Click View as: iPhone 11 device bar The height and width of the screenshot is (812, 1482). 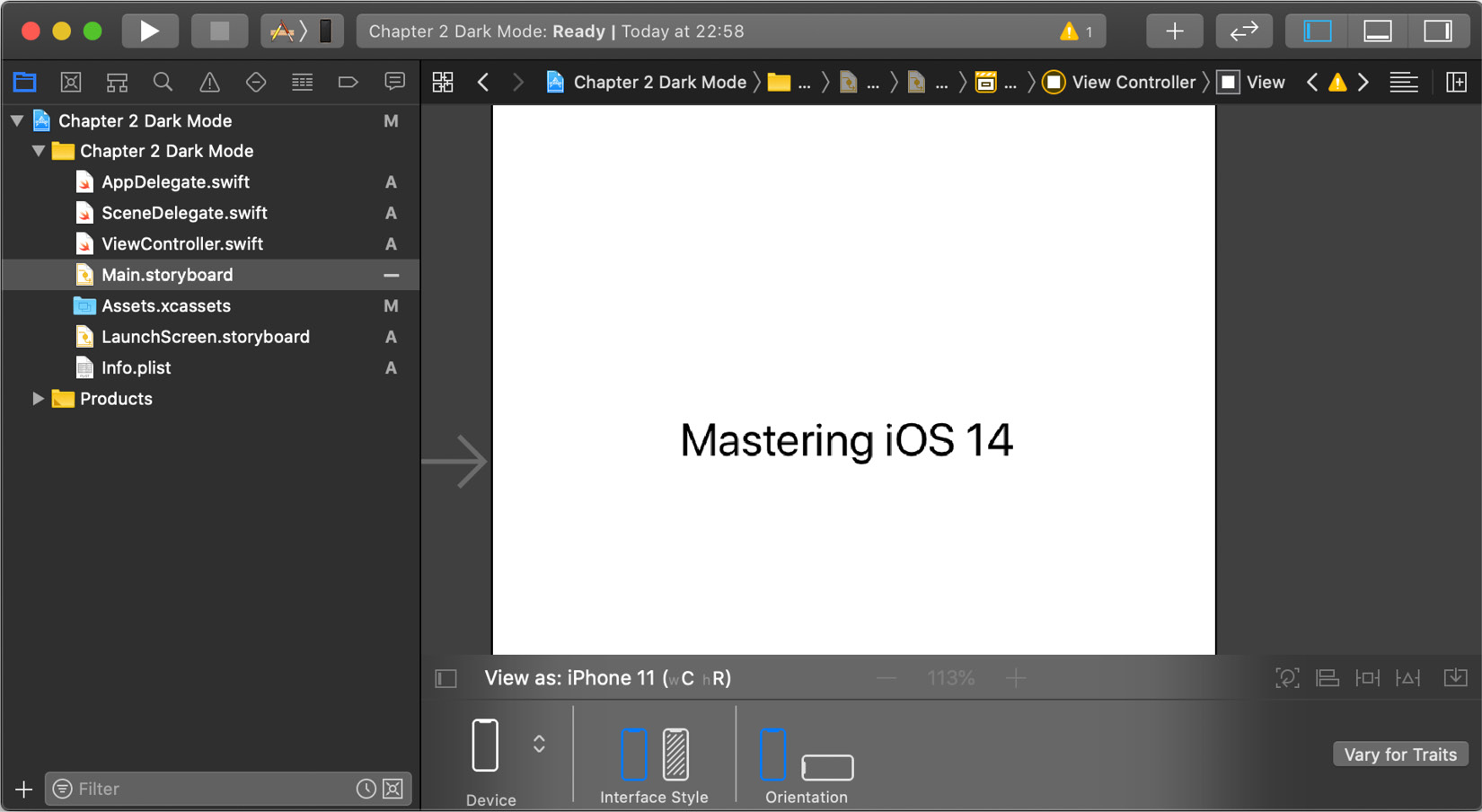pyautogui.click(x=607, y=678)
